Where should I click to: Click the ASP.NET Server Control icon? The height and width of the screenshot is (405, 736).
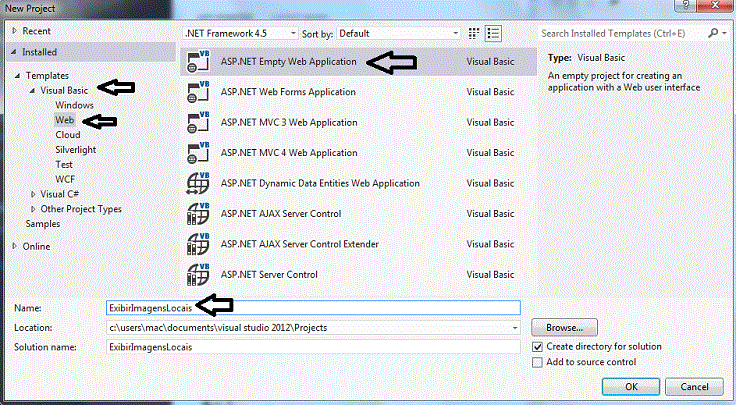click(198, 275)
